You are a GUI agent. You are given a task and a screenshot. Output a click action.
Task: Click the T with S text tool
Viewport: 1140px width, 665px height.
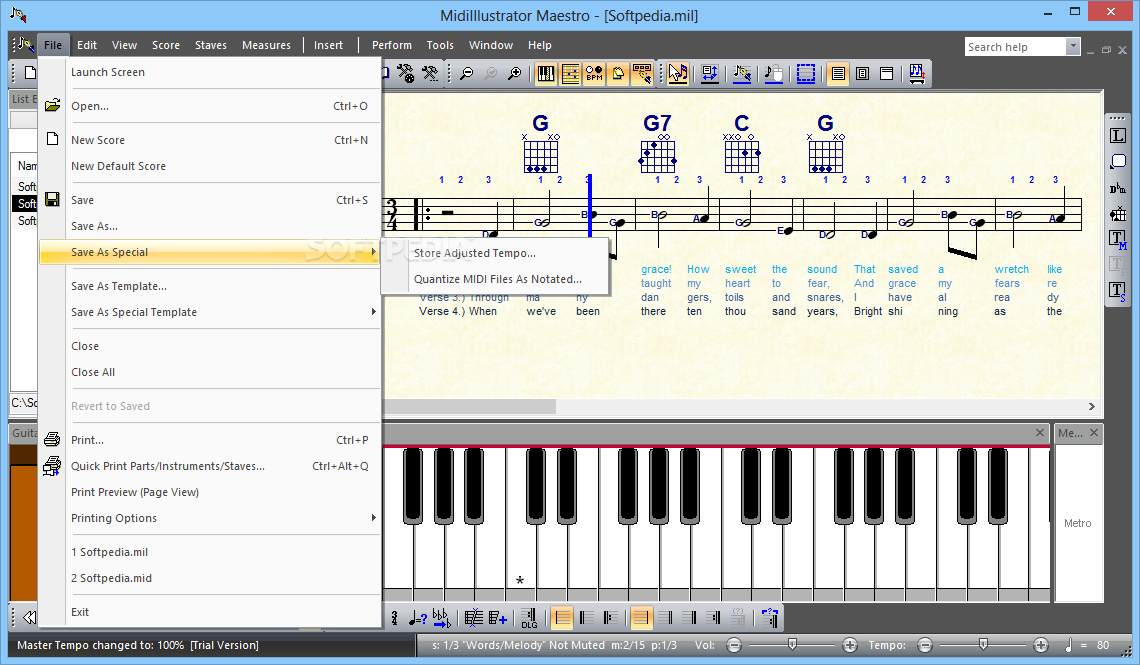(x=1117, y=291)
